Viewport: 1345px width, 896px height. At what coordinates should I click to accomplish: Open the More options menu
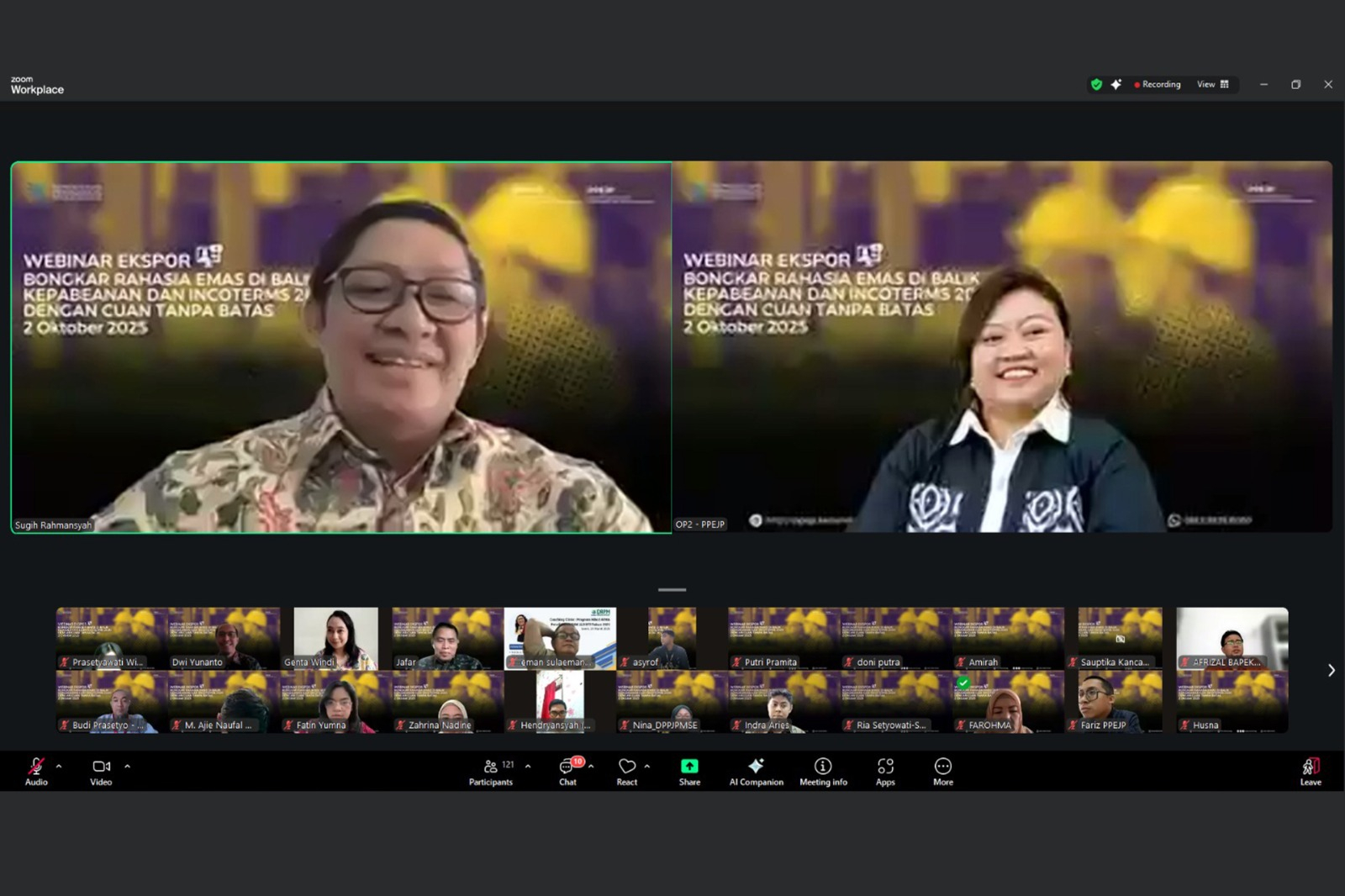pyautogui.click(x=943, y=770)
